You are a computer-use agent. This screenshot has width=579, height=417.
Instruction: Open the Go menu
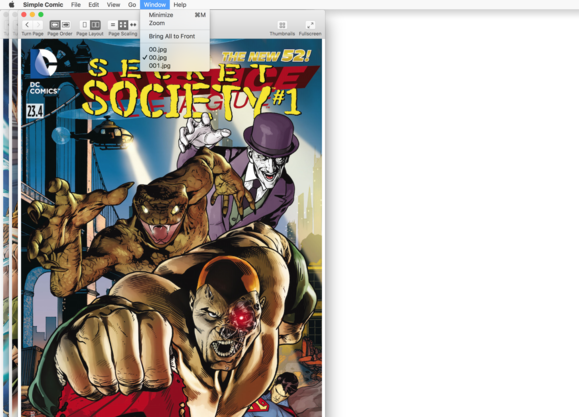click(132, 4)
